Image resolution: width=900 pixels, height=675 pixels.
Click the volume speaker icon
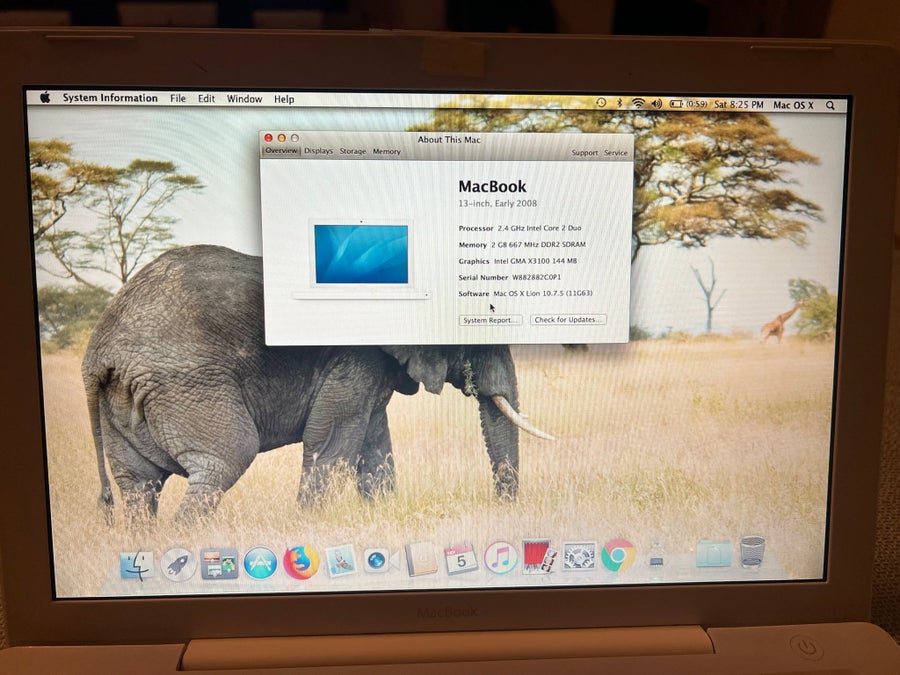[657, 103]
